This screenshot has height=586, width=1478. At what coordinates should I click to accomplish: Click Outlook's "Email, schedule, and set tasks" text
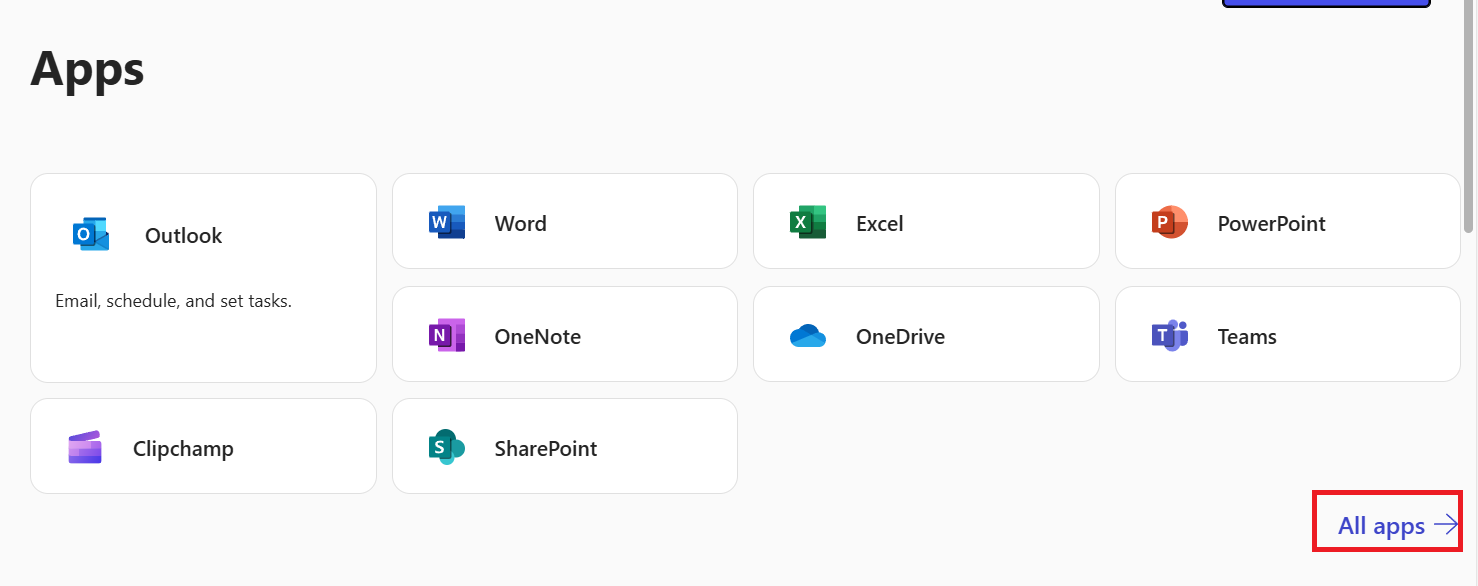173,301
